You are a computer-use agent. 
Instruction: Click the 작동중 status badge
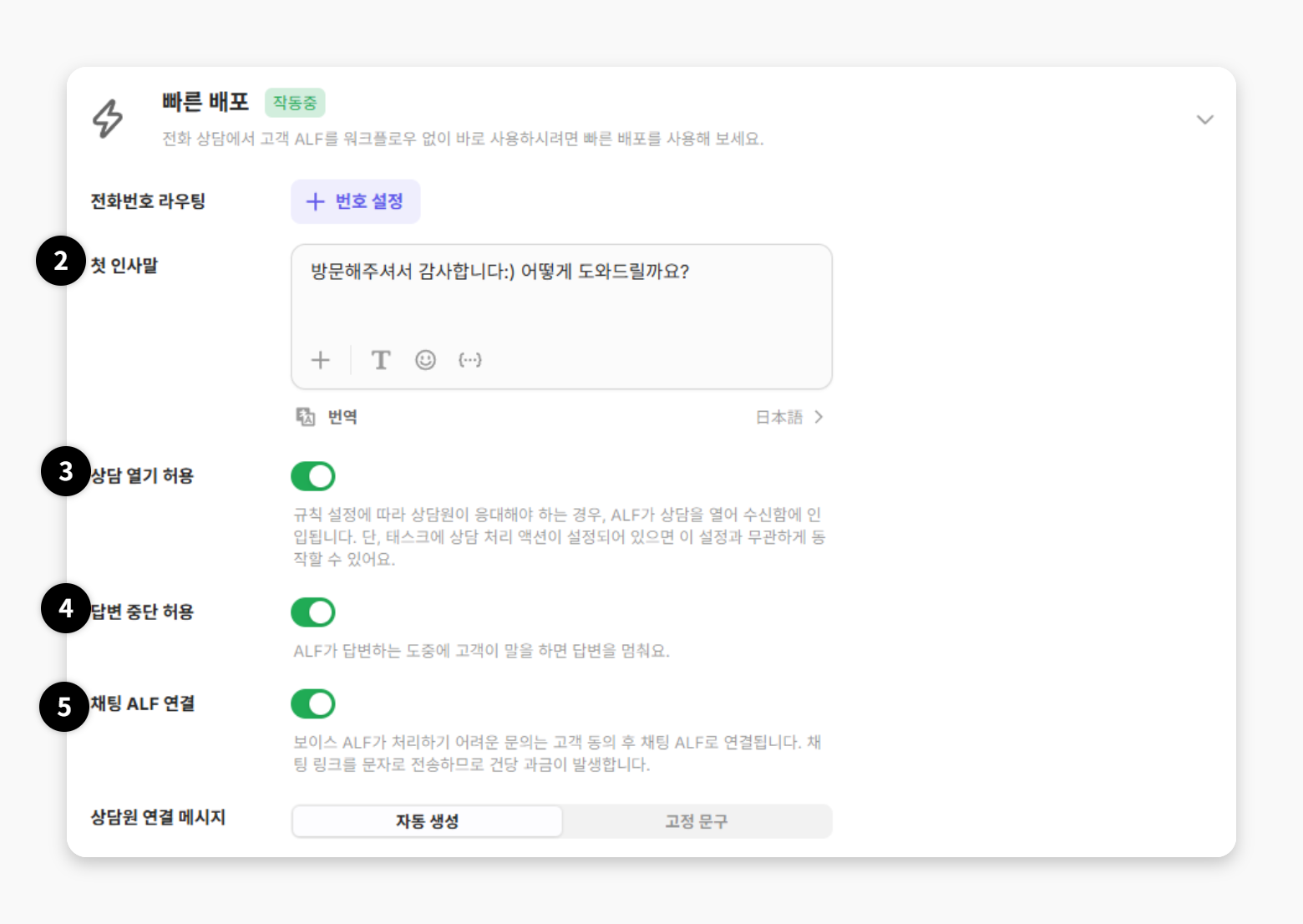tap(295, 103)
